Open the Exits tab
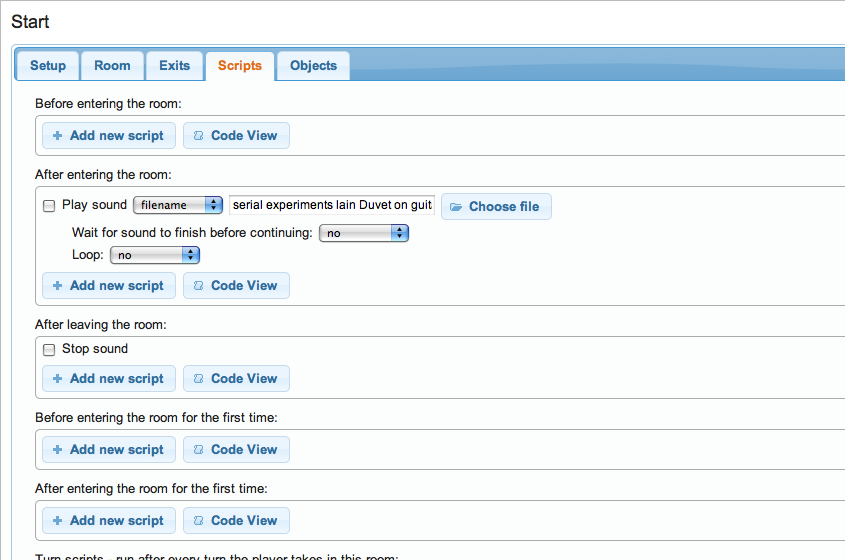 pyautogui.click(x=174, y=66)
